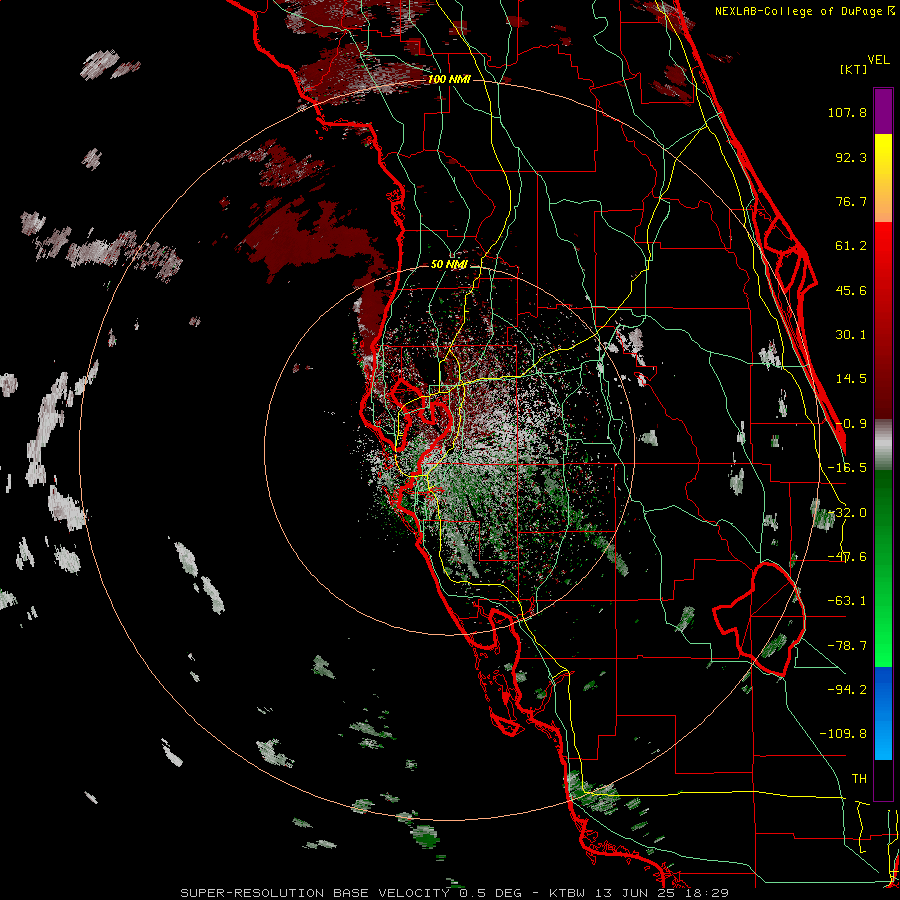This screenshot has height=900, width=900.
Task: Click the 14.5 velocity scale value
Action: pos(851,379)
